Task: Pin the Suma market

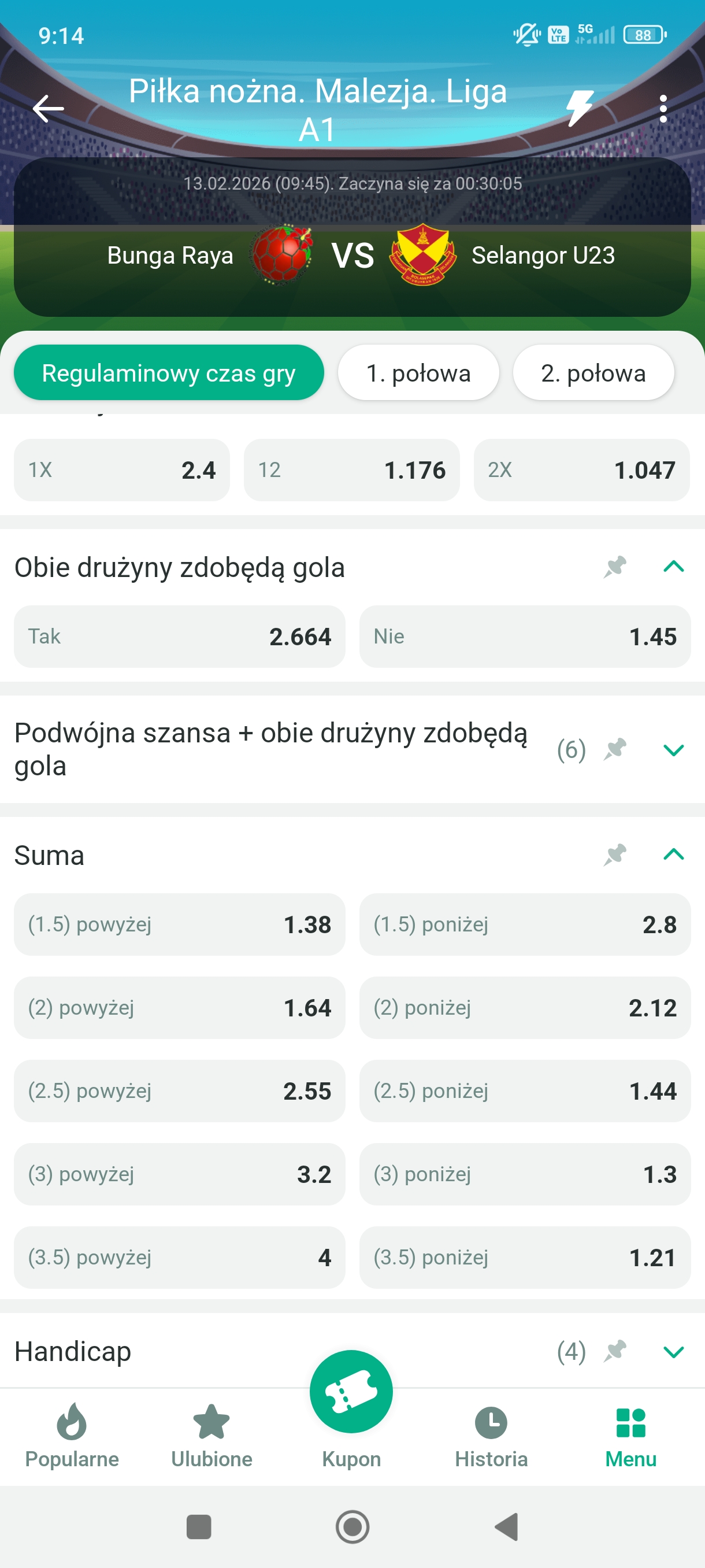Action: [x=614, y=855]
